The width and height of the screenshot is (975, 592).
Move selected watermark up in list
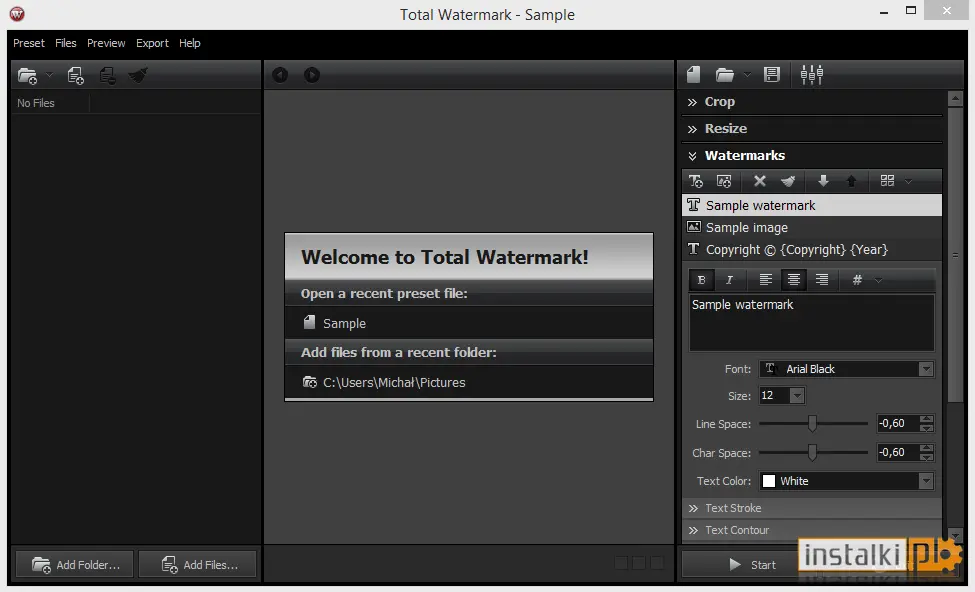851,181
